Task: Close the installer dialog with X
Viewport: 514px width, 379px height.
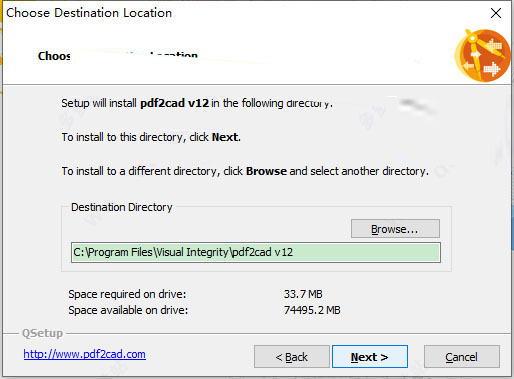Action: pos(496,13)
